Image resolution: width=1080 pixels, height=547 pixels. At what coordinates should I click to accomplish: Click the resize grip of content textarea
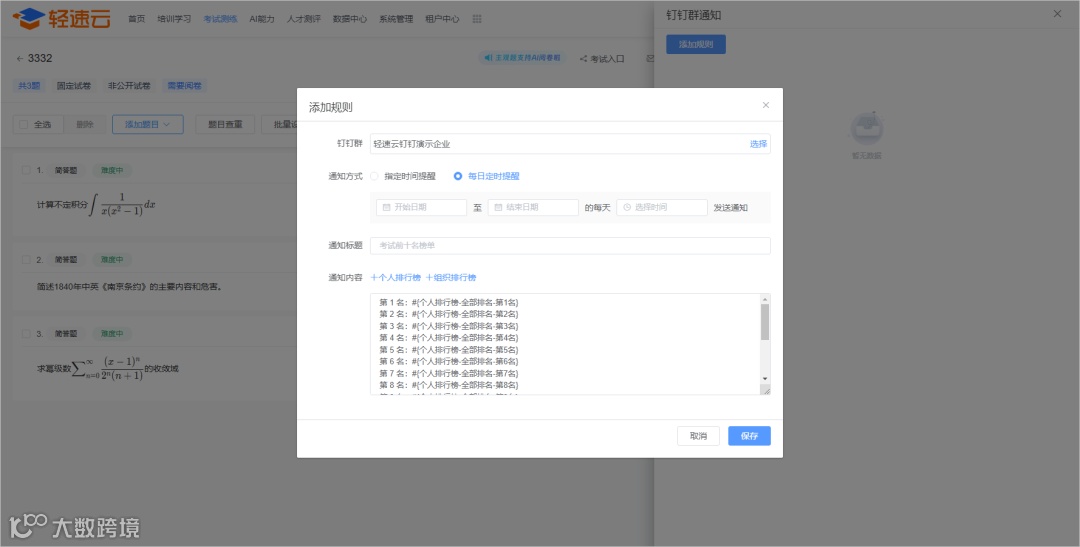pos(765,390)
